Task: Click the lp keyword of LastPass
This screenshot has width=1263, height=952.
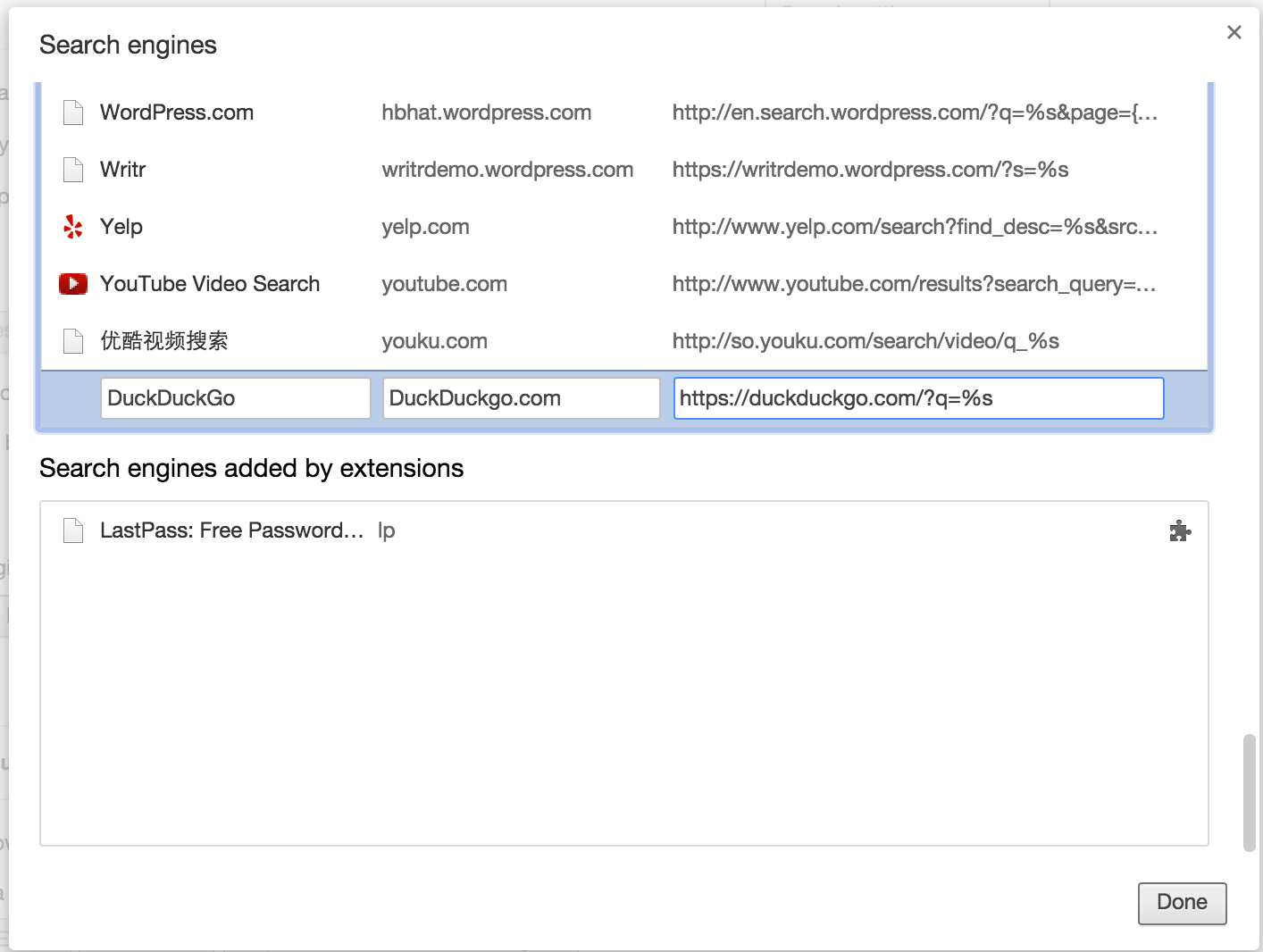Action: 386,530
